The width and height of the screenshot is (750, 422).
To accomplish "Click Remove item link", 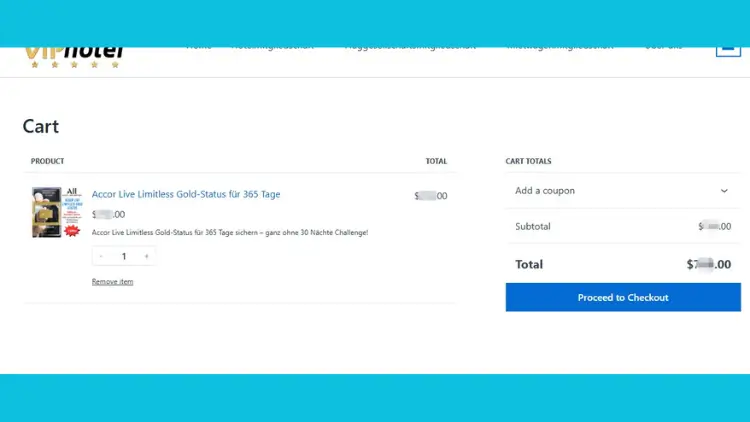I will pos(112,282).
